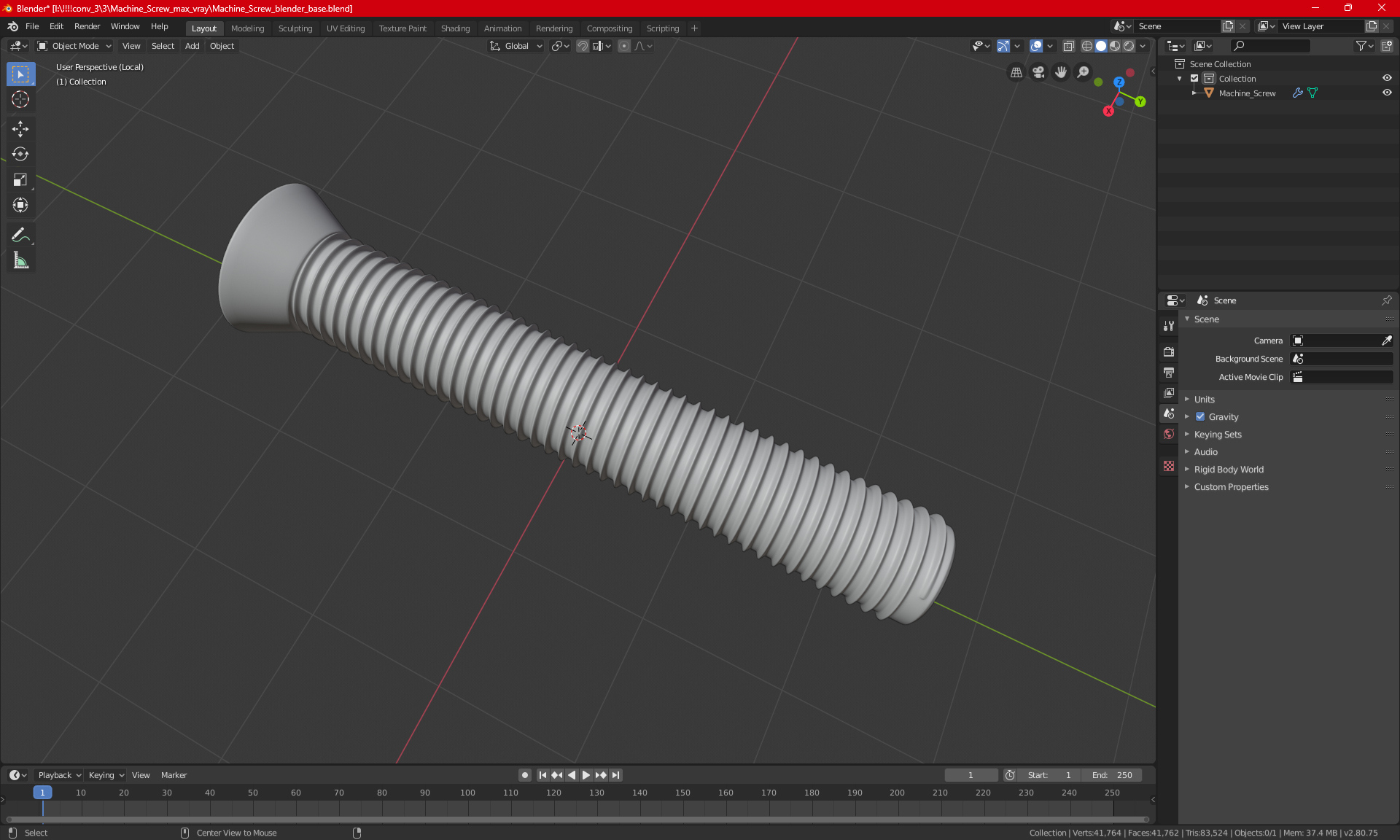The image size is (1400, 840).
Task: Select the Transform tool
Action: tap(20, 205)
